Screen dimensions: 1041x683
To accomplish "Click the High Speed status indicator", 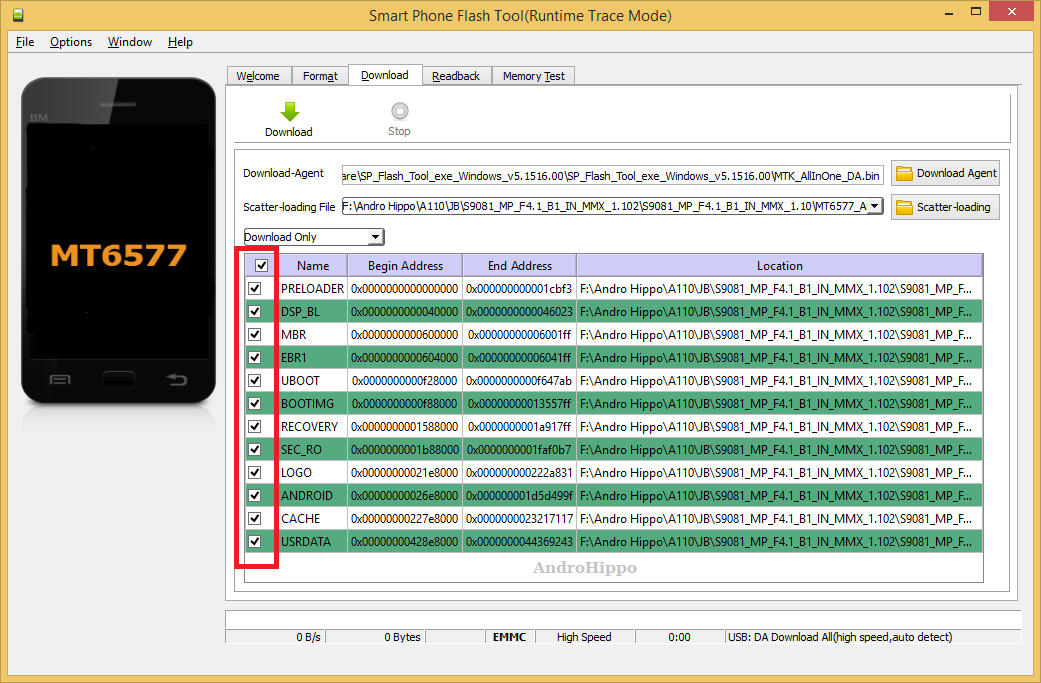I will pyautogui.click(x=584, y=637).
